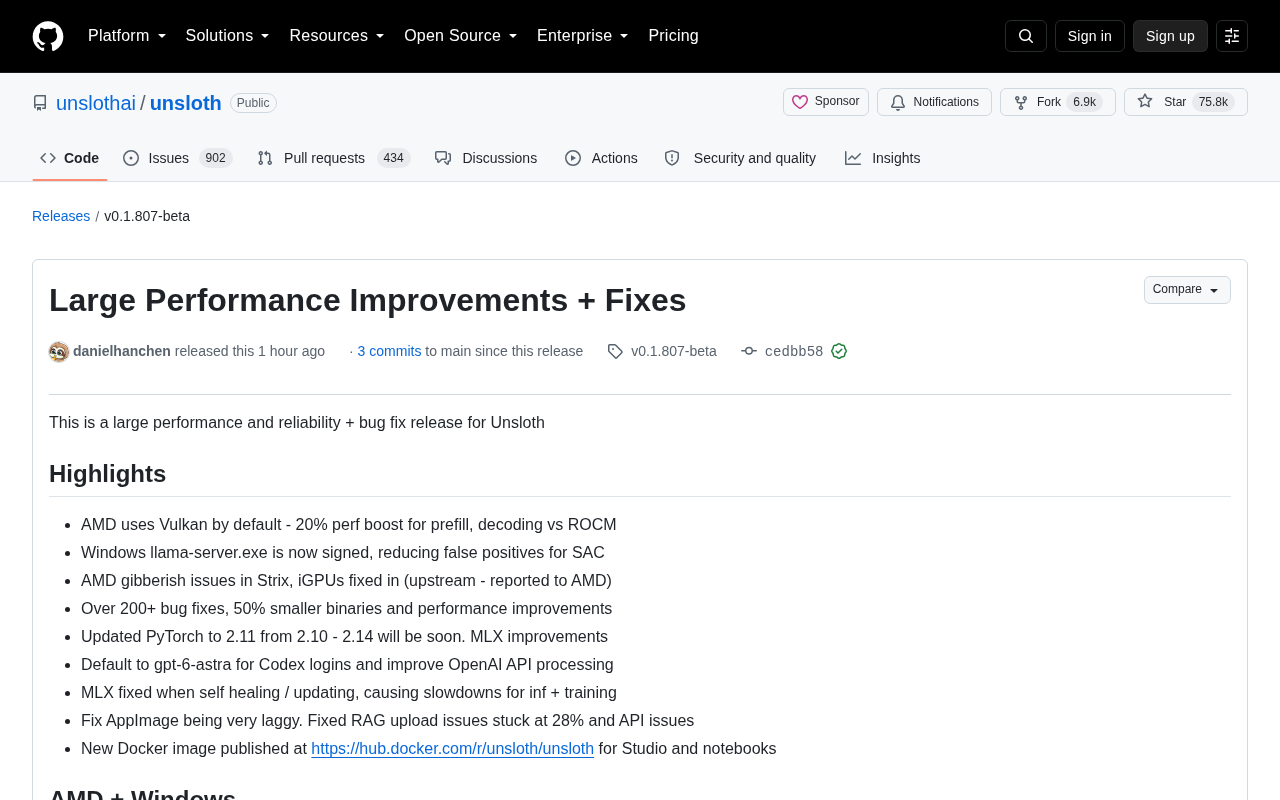The image size is (1280, 800).
Task: Open the appearance settings sliders icon
Action: tap(1232, 36)
